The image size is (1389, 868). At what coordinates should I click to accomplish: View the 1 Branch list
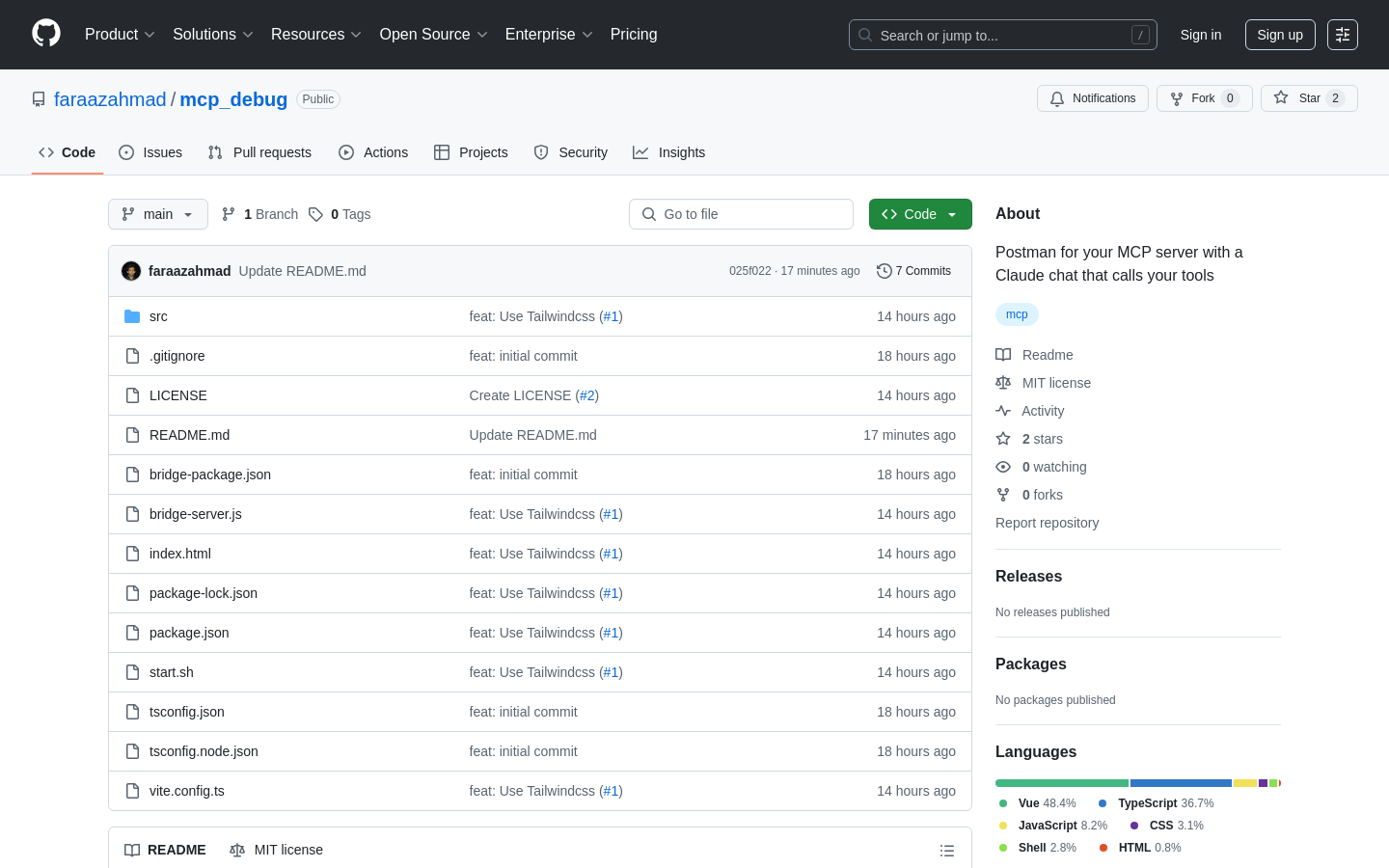[x=260, y=214]
